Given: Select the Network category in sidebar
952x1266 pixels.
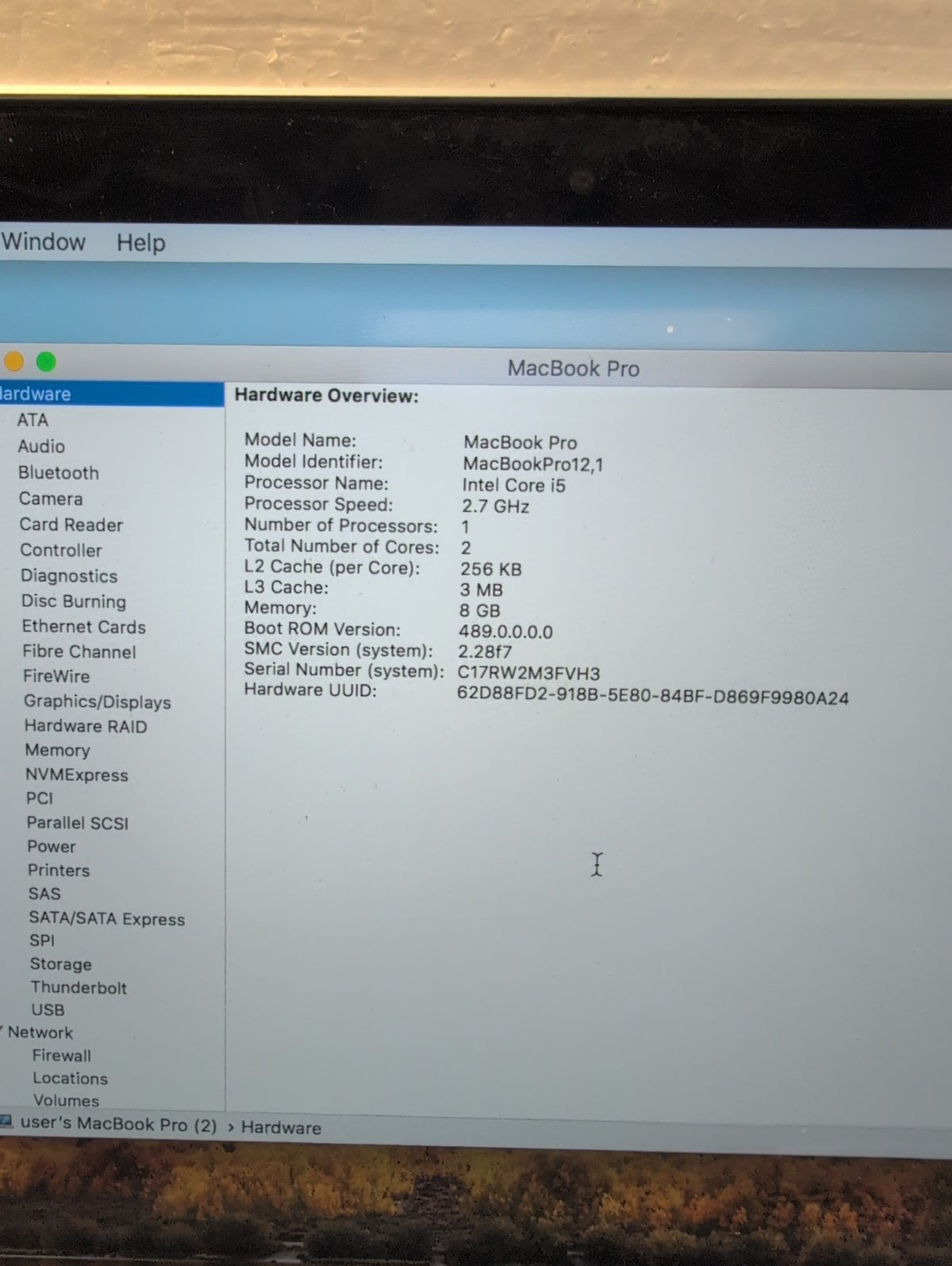Looking at the screenshot, I should [40, 1033].
